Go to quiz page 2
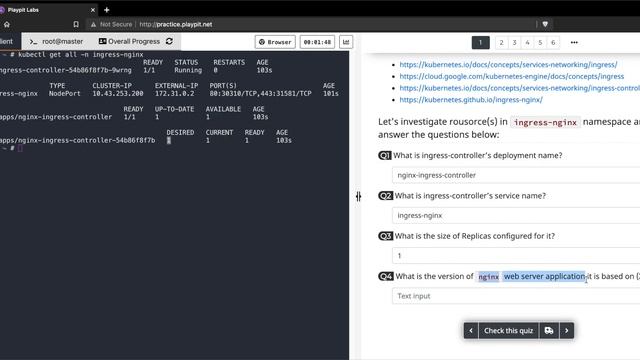 coord(502,42)
